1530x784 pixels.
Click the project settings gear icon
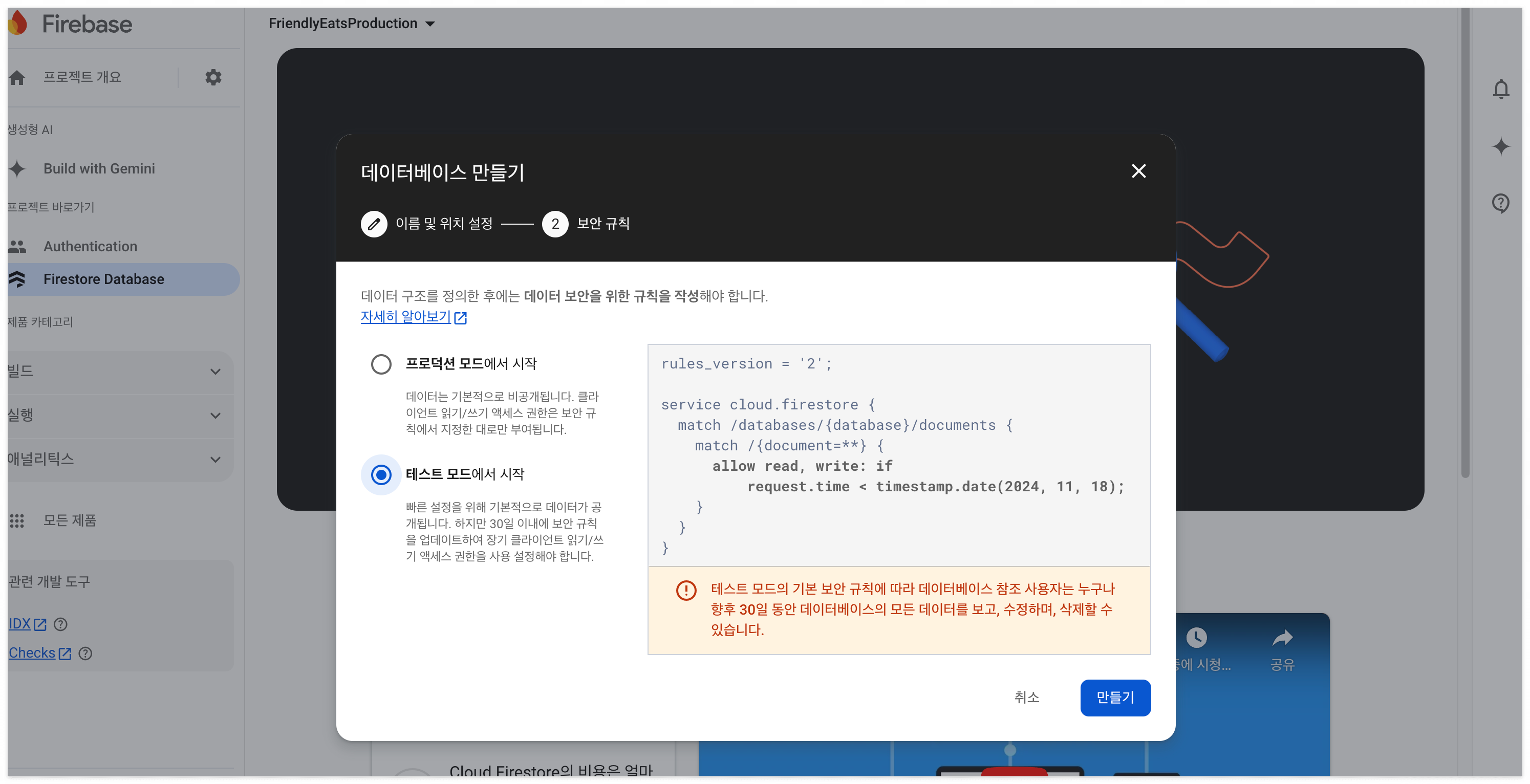(x=213, y=77)
